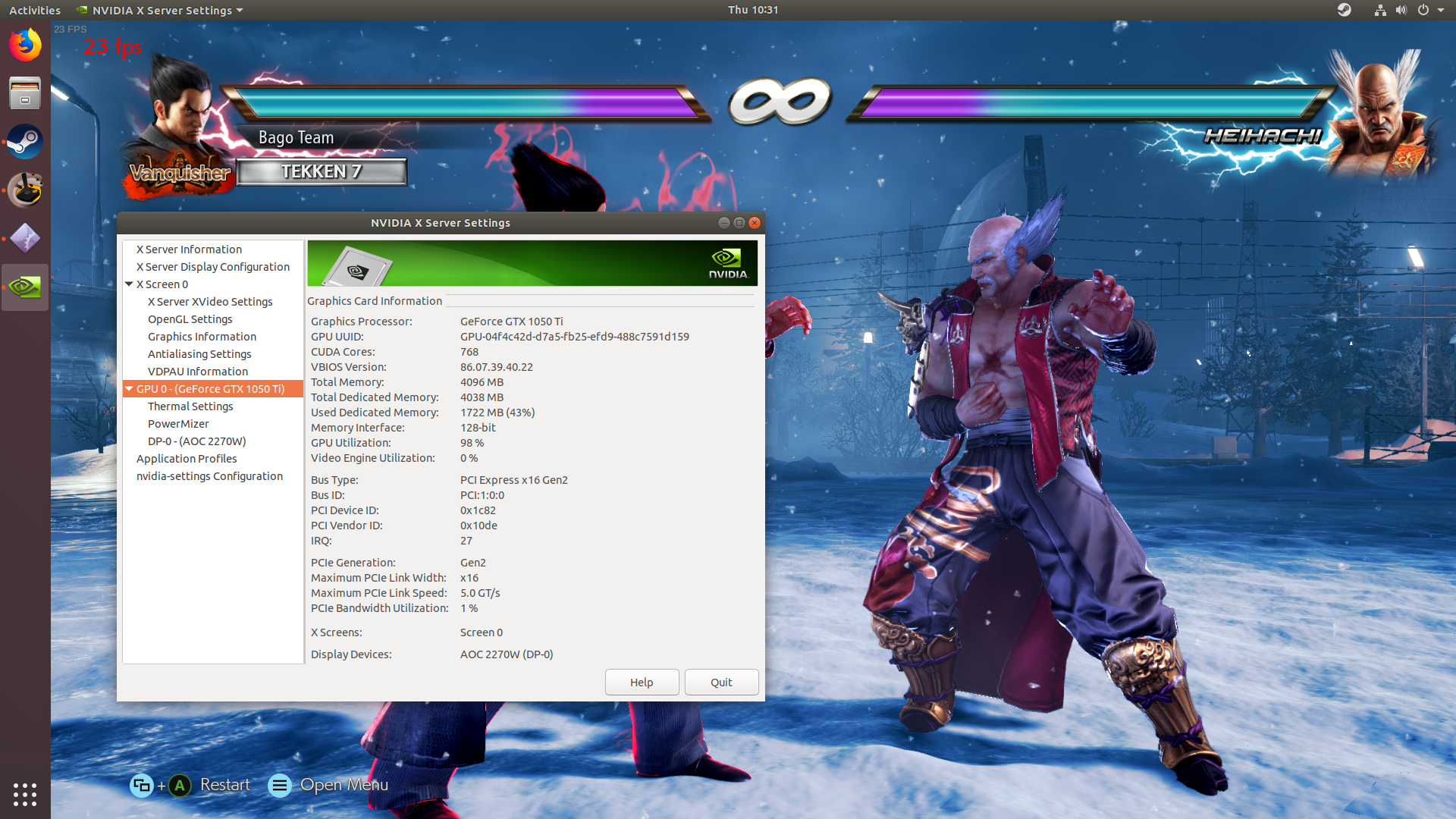Open the clock showing Thu 10:31

pos(753,10)
